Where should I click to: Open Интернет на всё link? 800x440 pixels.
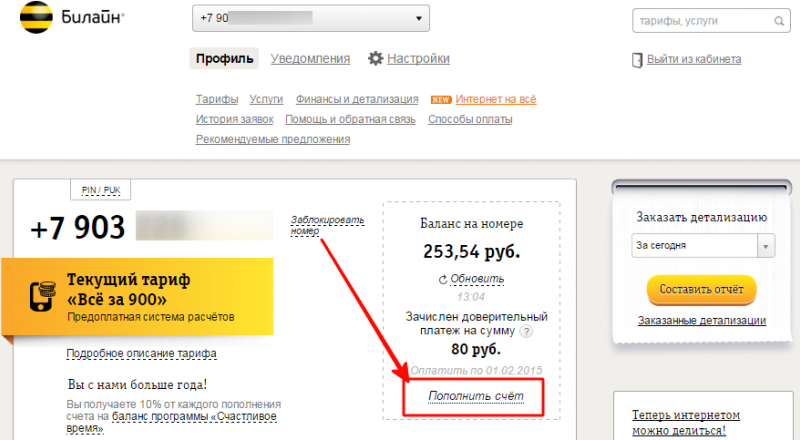pos(496,99)
